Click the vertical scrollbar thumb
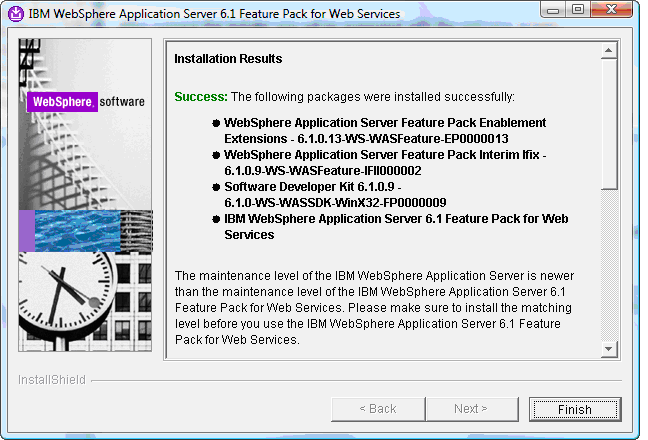Image resolution: width=648 pixels, height=440 pixels. click(609, 124)
